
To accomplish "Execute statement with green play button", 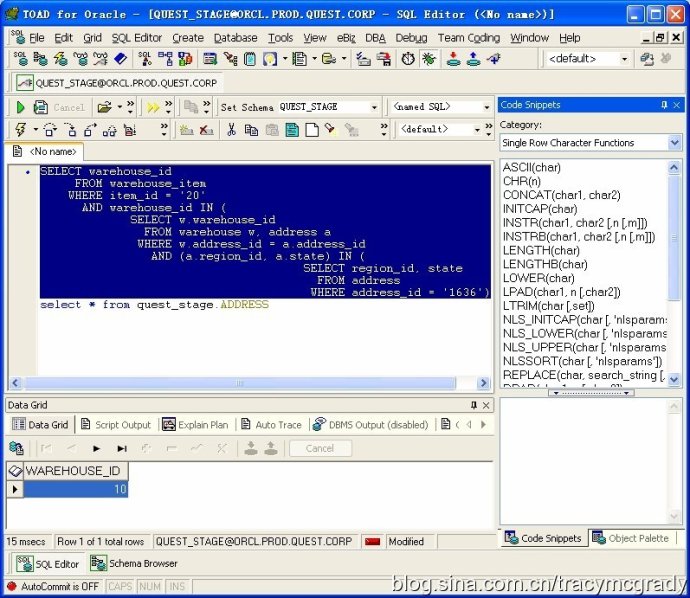I will [20, 107].
